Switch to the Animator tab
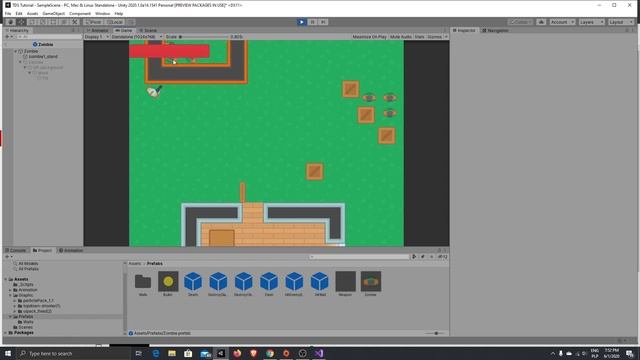Image resolution: width=640 pixels, height=360 pixels. point(97,31)
